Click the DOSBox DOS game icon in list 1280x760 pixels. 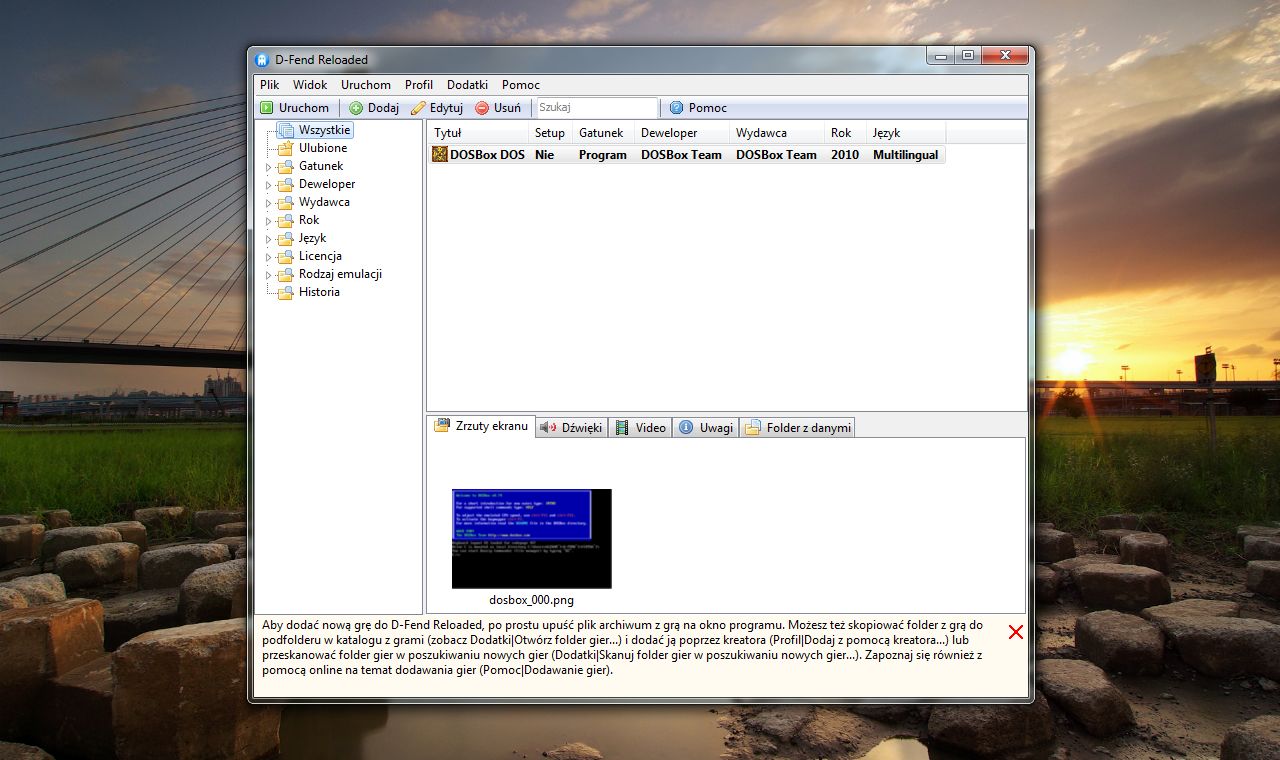point(439,154)
